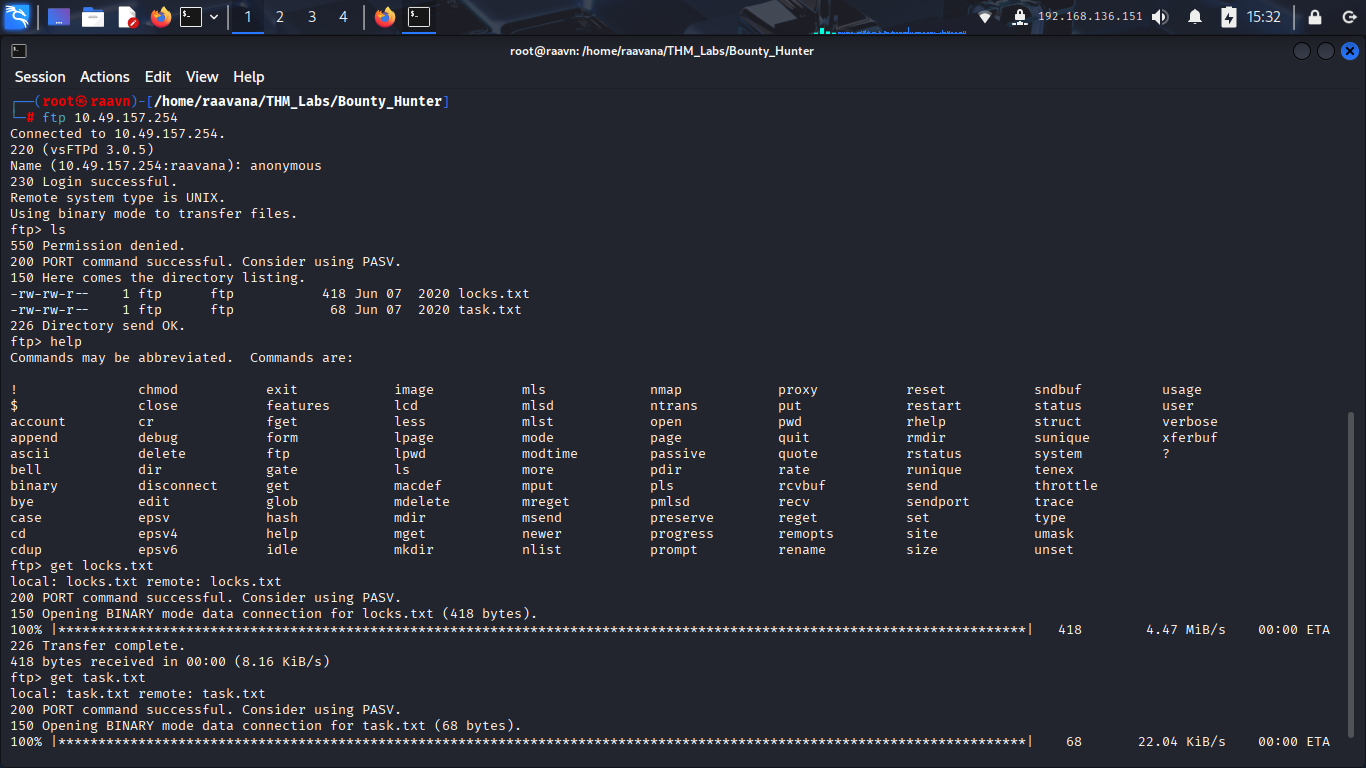Click the 'rename' command in help list
Viewport: 1366px width, 768px height.
802,550
